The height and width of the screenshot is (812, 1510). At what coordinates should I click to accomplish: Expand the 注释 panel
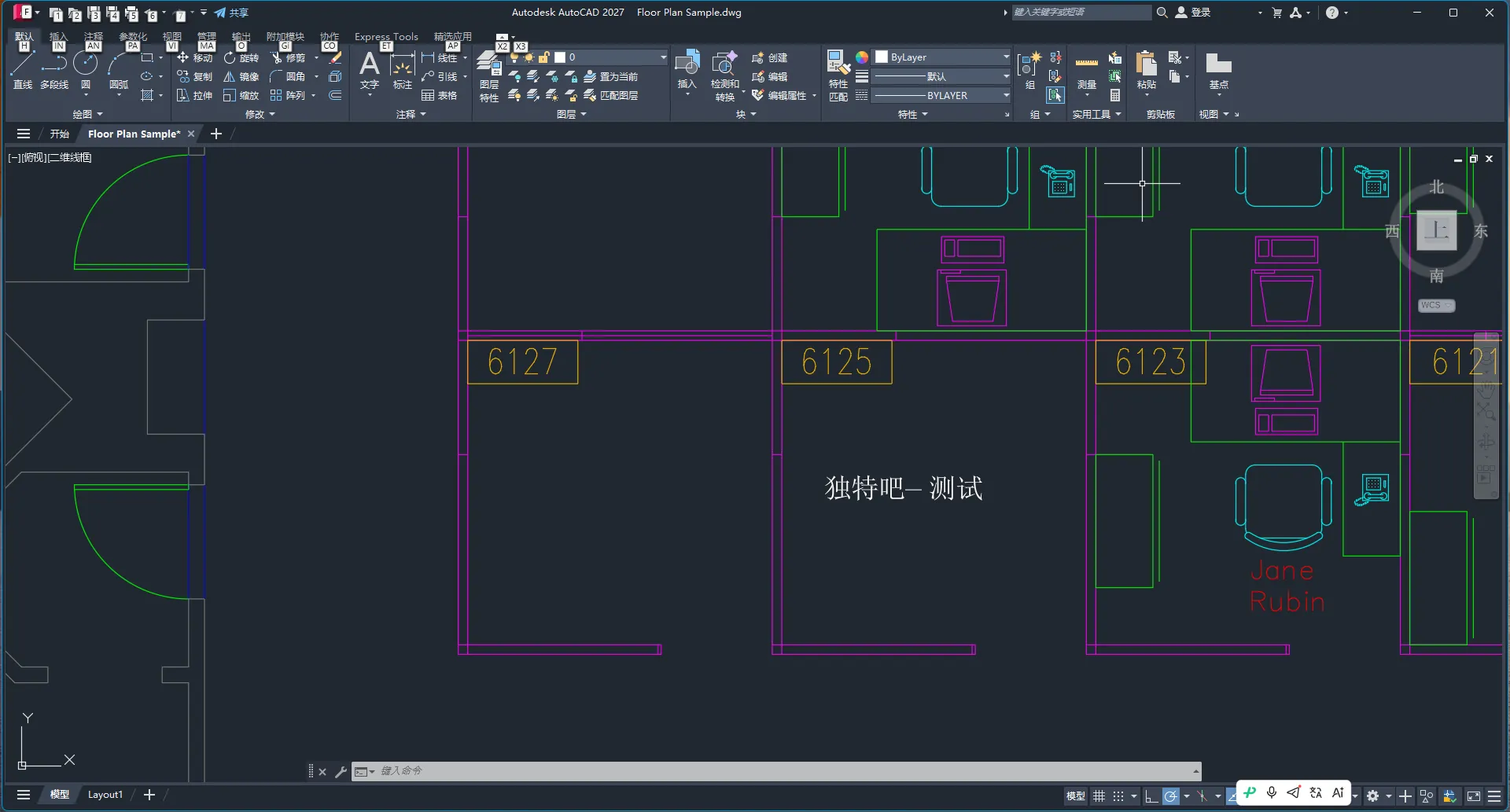(x=411, y=114)
